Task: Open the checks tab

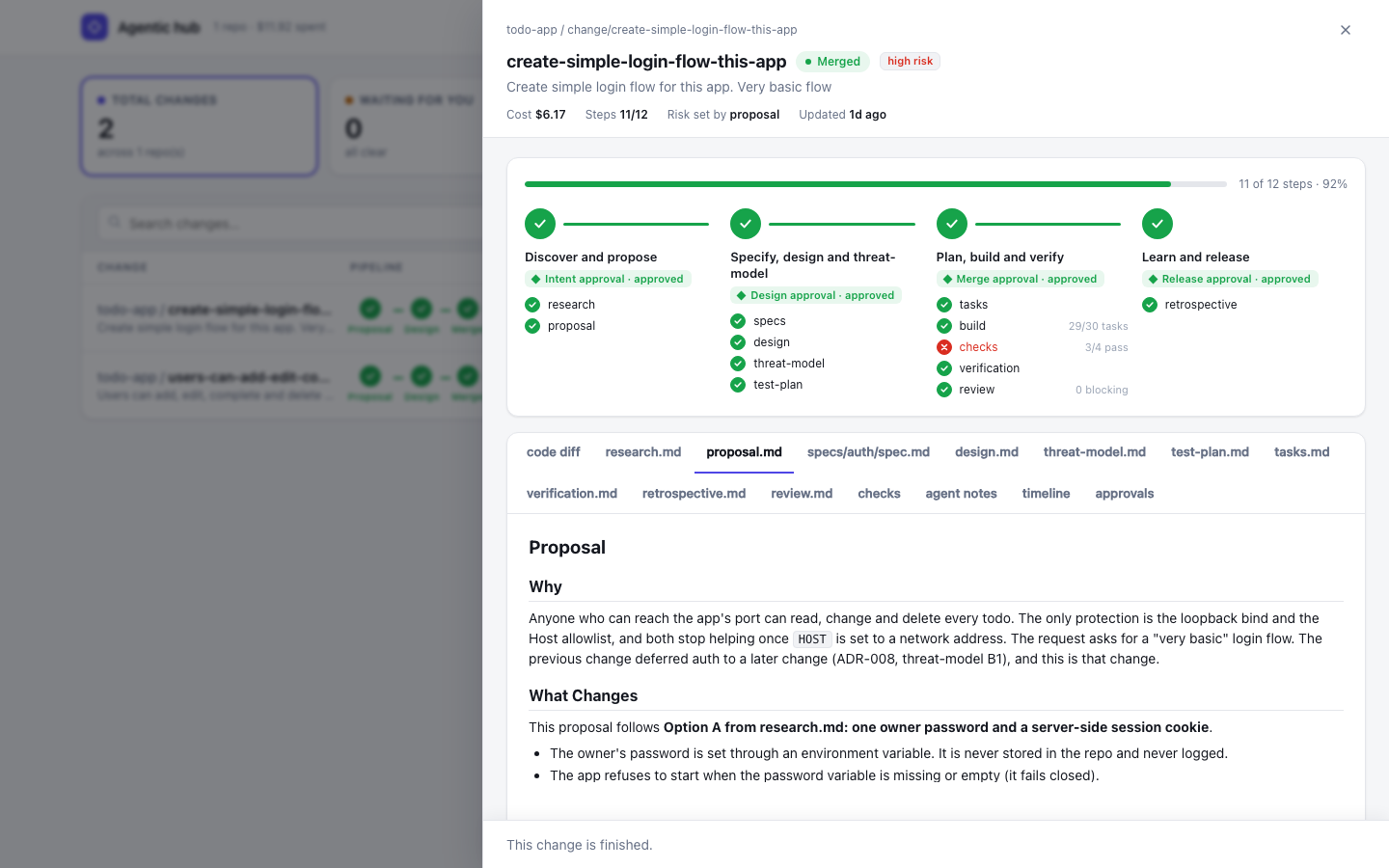Action: tap(879, 494)
